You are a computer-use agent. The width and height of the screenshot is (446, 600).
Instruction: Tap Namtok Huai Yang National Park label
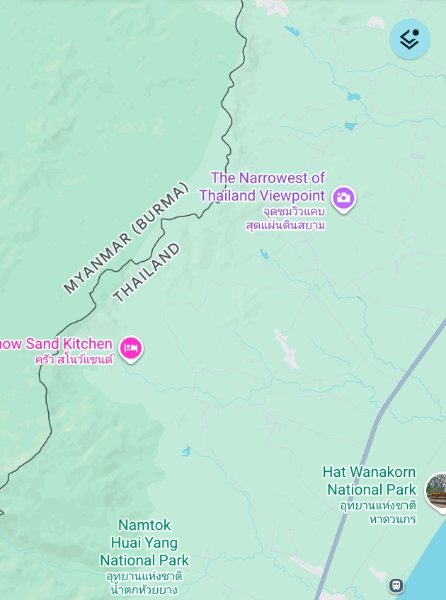click(144, 543)
